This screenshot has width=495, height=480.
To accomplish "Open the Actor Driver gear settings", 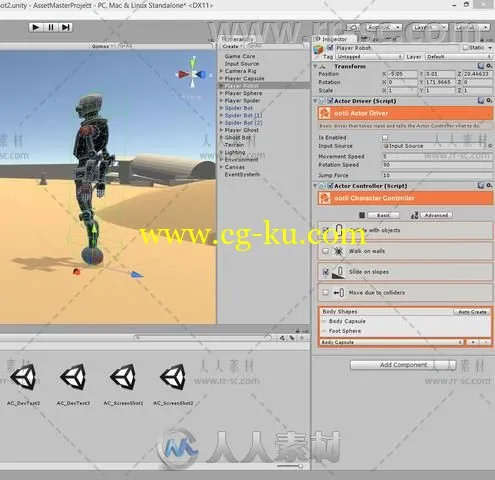I will [489, 100].
